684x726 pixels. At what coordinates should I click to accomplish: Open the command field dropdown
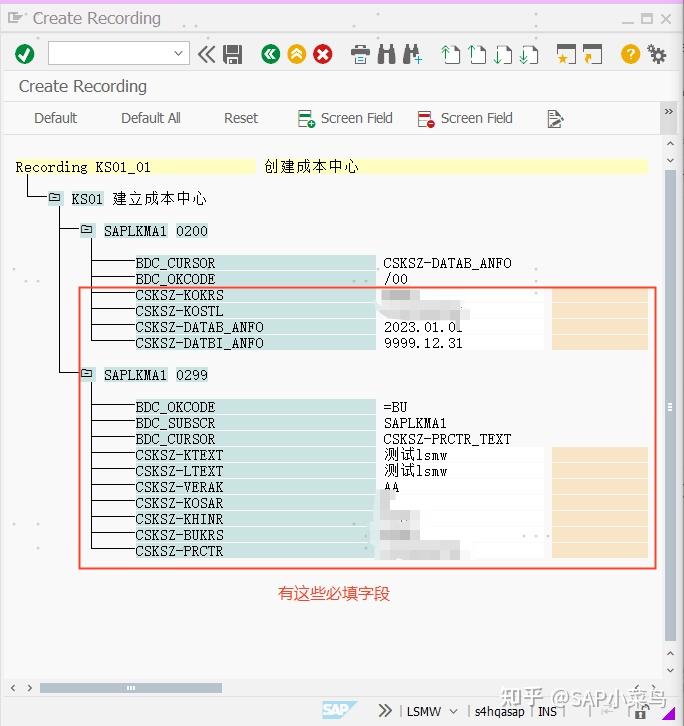click(178, 53)
